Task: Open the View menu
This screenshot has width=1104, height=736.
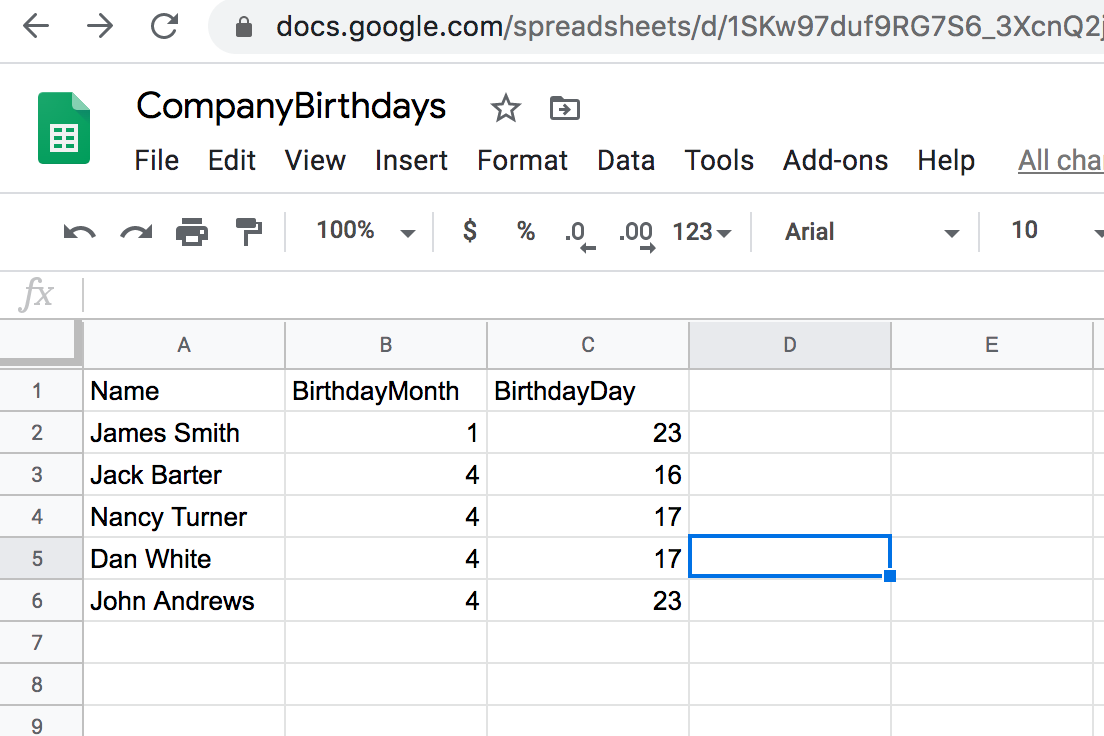Action: pyautogui.click(x=315, y=161)
